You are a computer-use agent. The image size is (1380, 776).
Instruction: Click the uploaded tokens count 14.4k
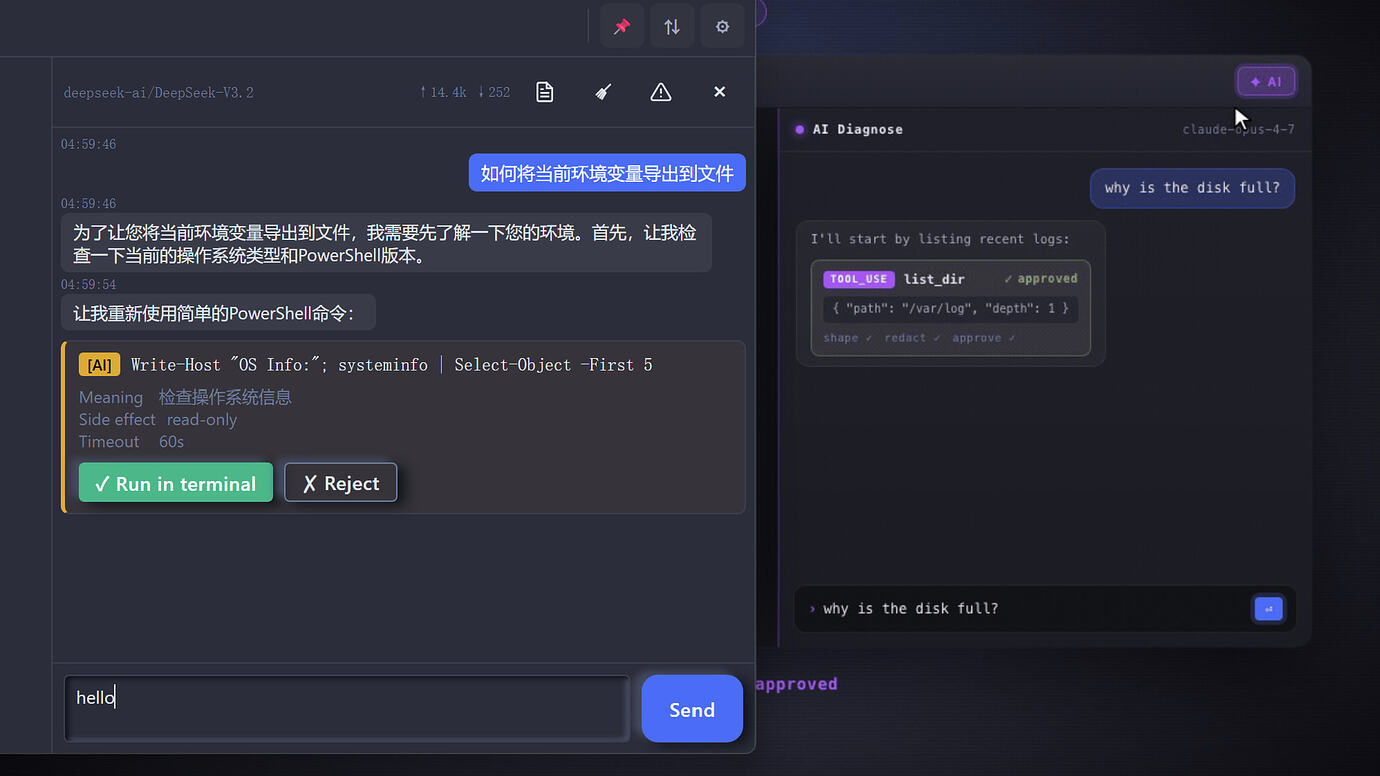pyautogui.click(x=443, y=92)
